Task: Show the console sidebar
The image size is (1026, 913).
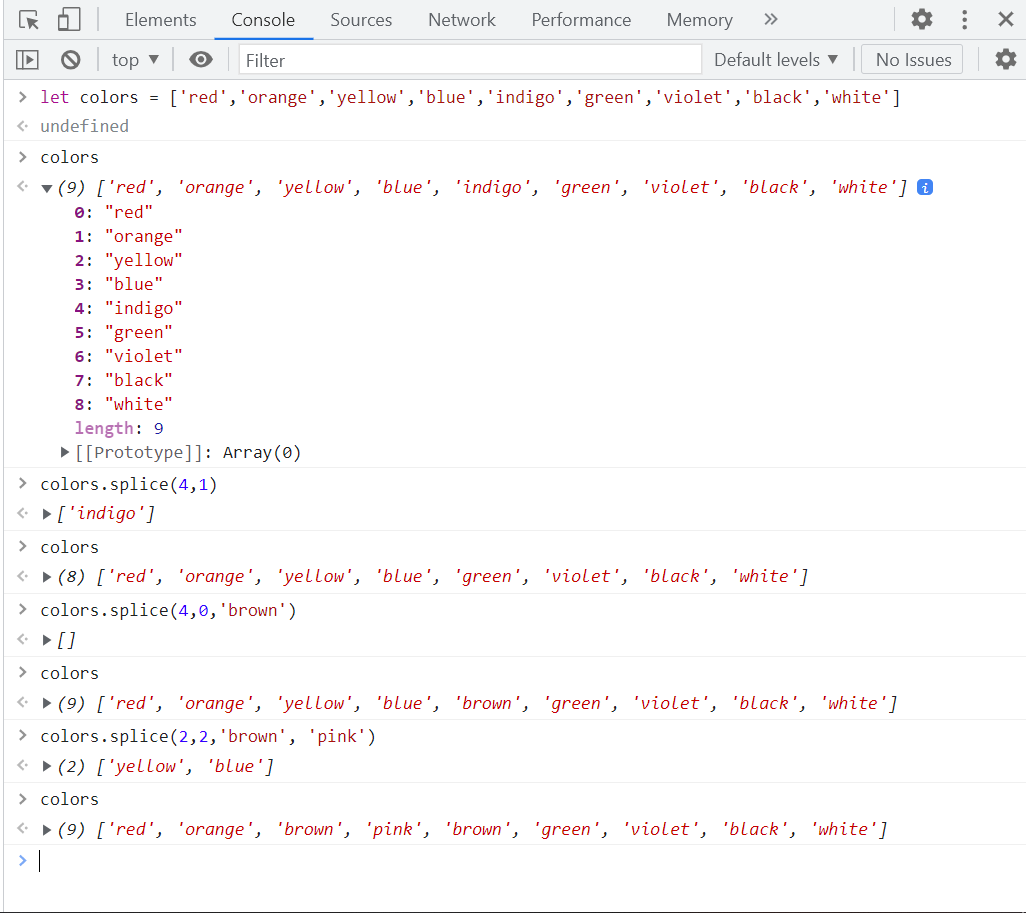Action: point(27,60)
